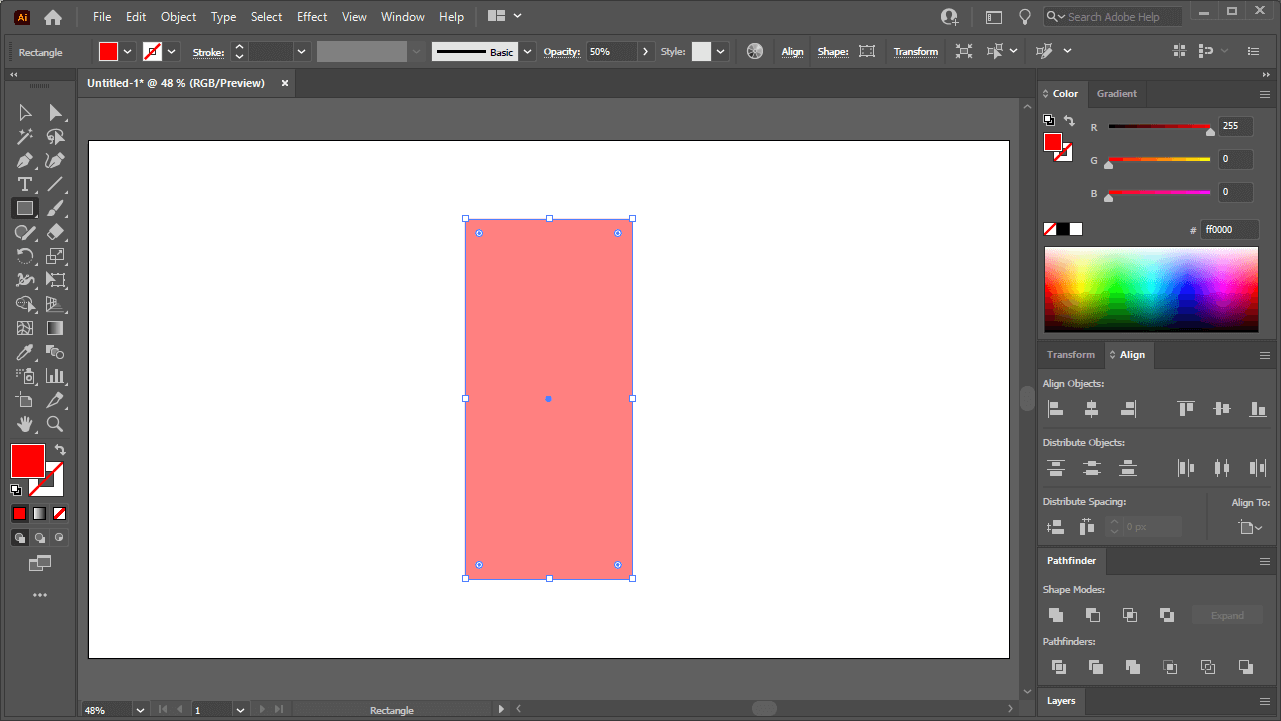Open stroke weight dropdown
The image size is (1281, 721).
[x=301, y=51]
